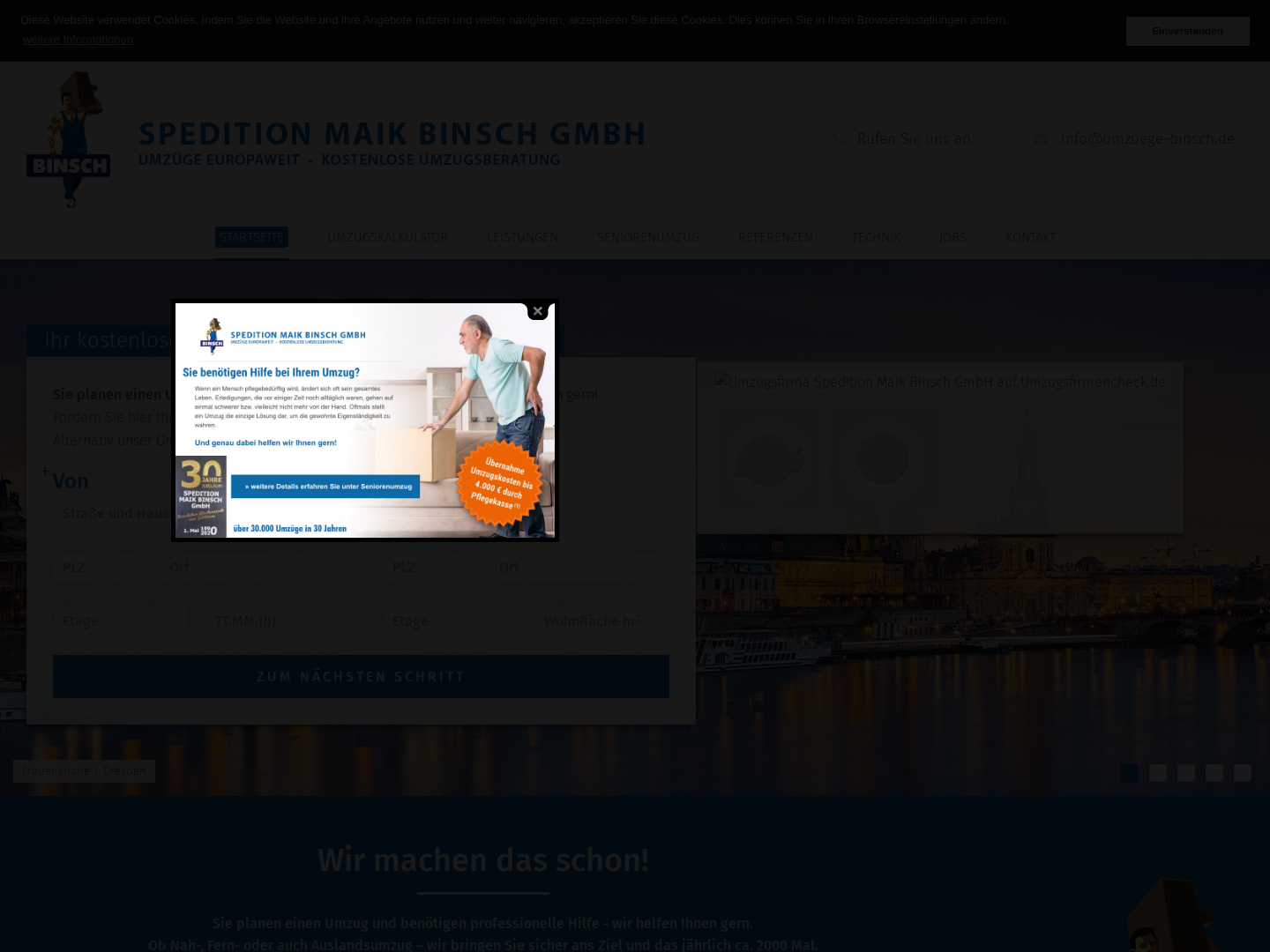The width and height of the screenshot is (1270, 952).
Task: Close the Seniorenumzug popup with the X
Action: (537, 311)
